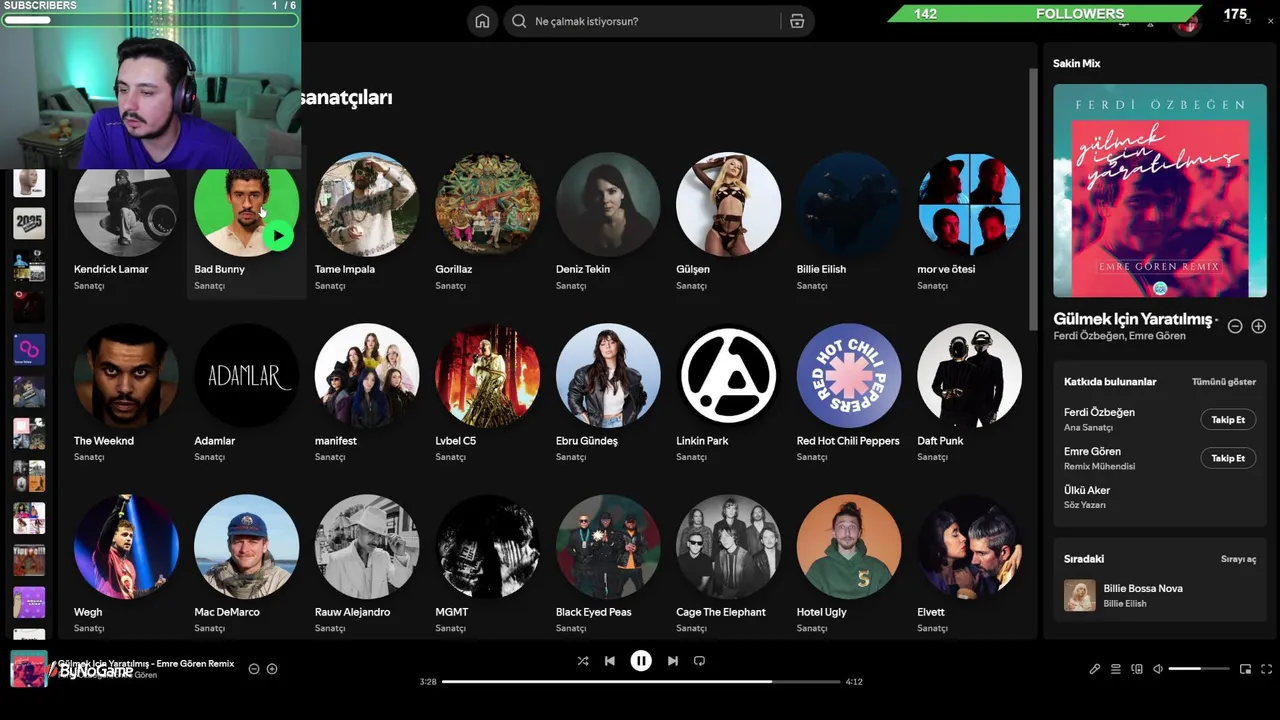Open the Browse icon in search bar

click(797, 21)
